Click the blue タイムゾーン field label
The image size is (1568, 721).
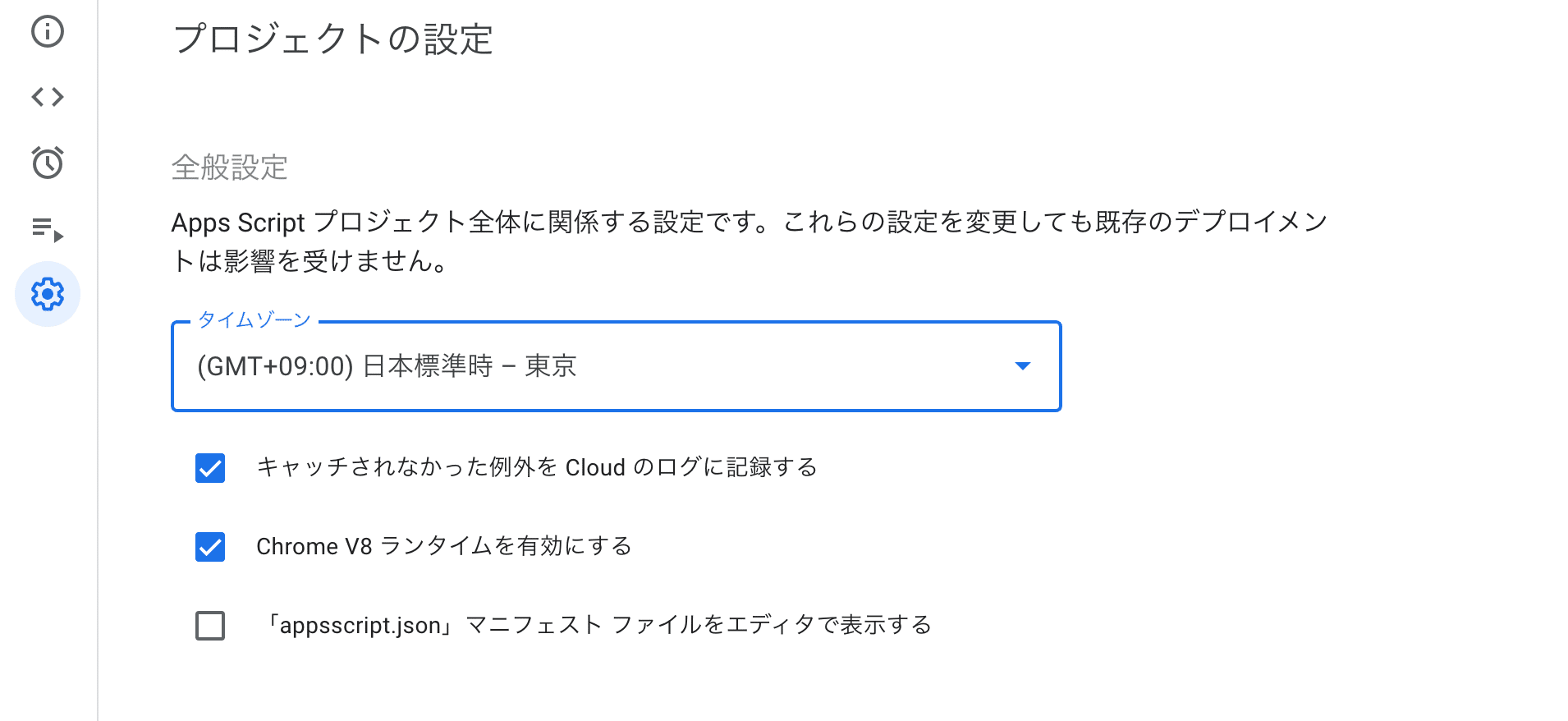254,320
